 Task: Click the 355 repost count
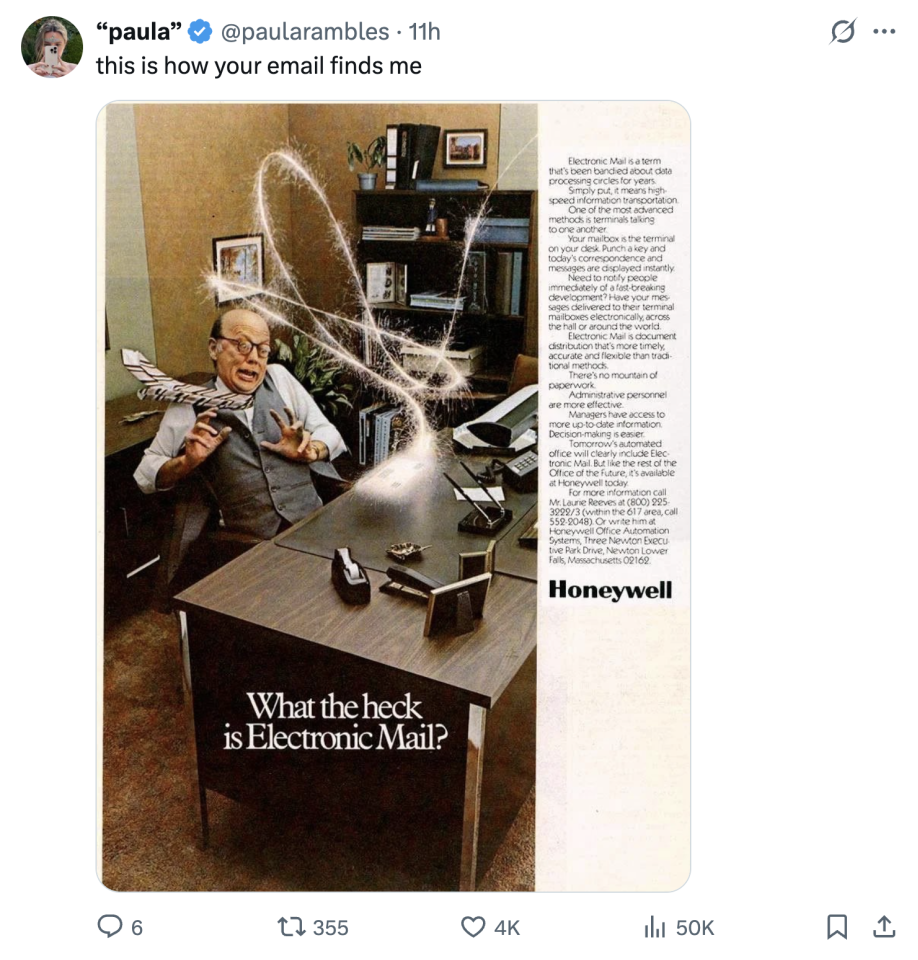(331, 928)
